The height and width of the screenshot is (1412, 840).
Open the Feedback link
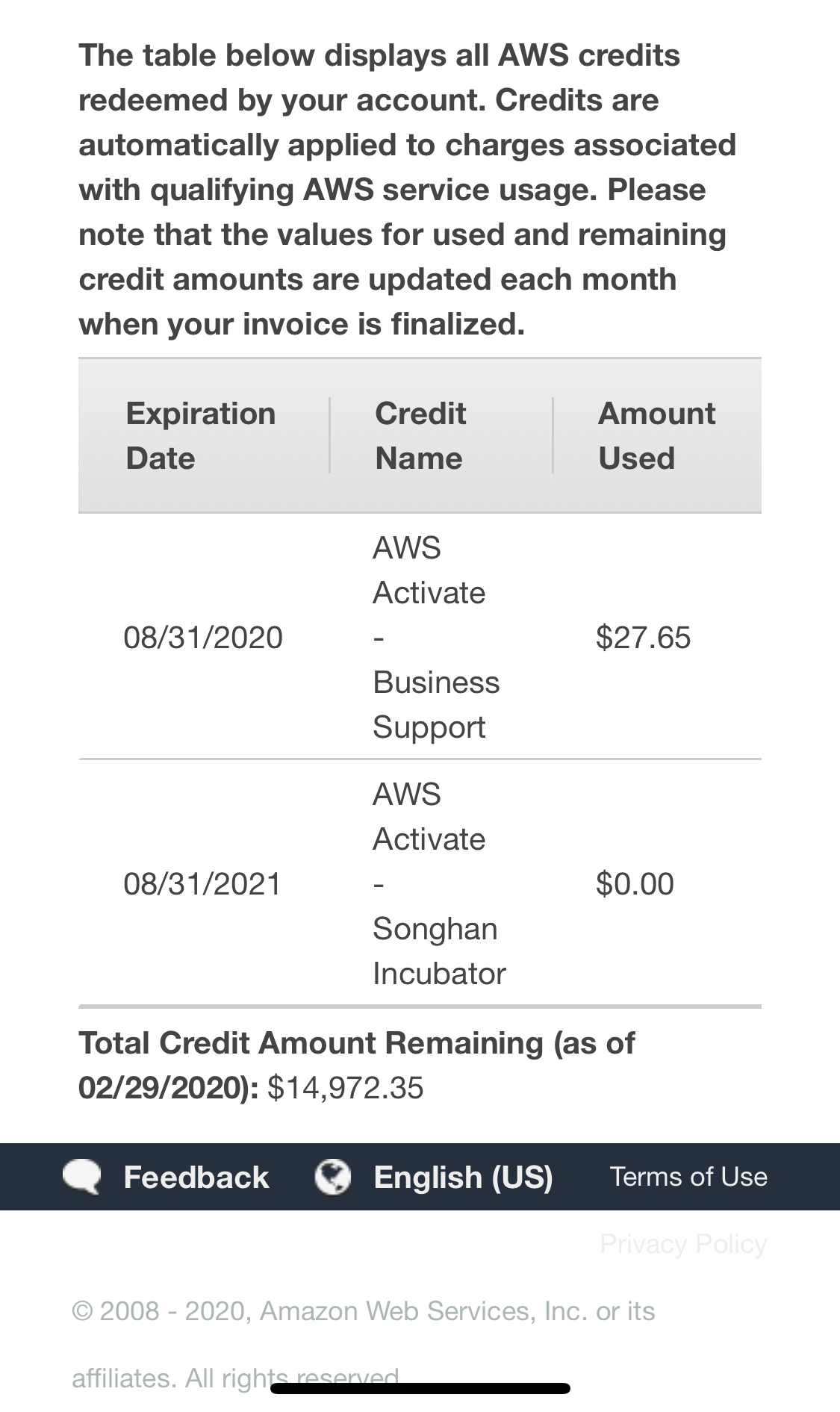196,1178
